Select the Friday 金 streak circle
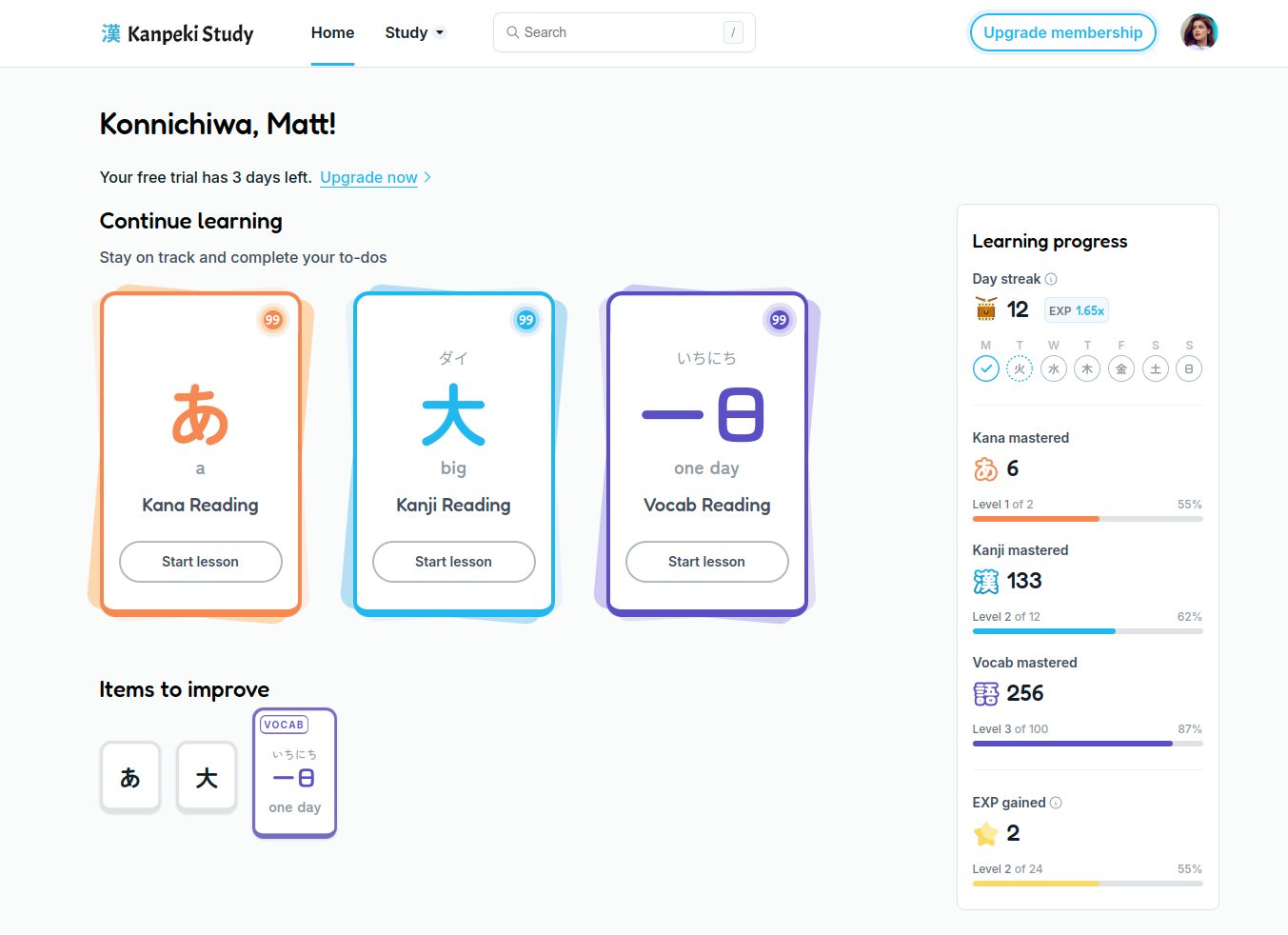 click(1121, 368)
